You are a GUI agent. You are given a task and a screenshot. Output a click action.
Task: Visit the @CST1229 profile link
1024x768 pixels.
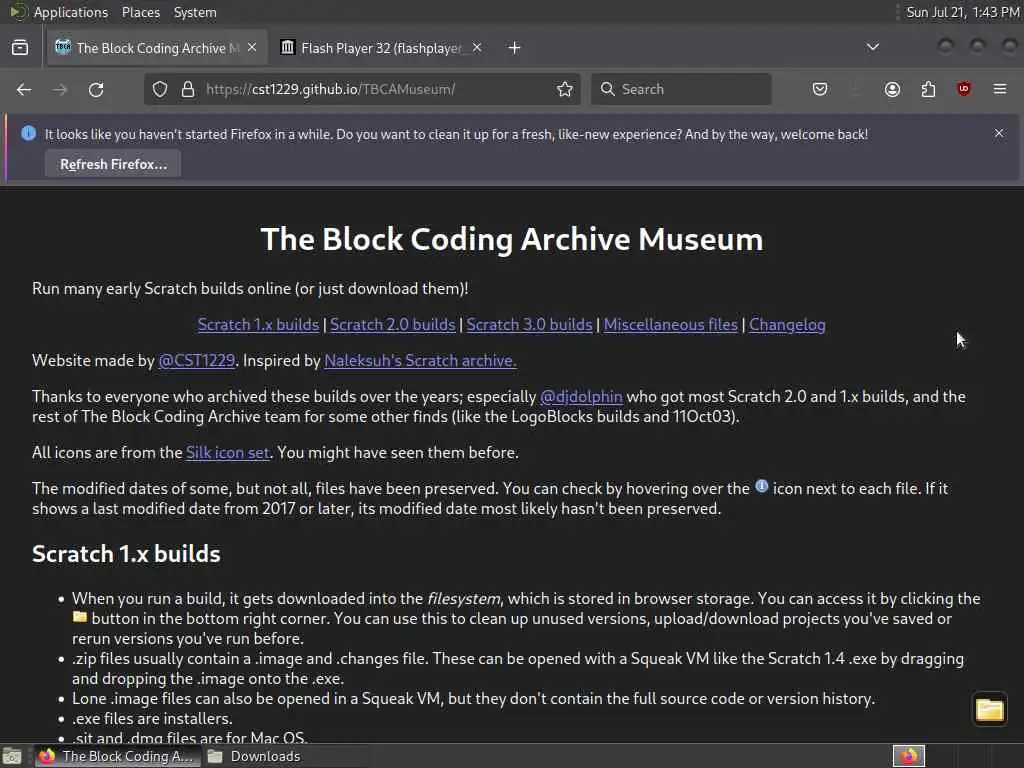(x=197, y=360)
